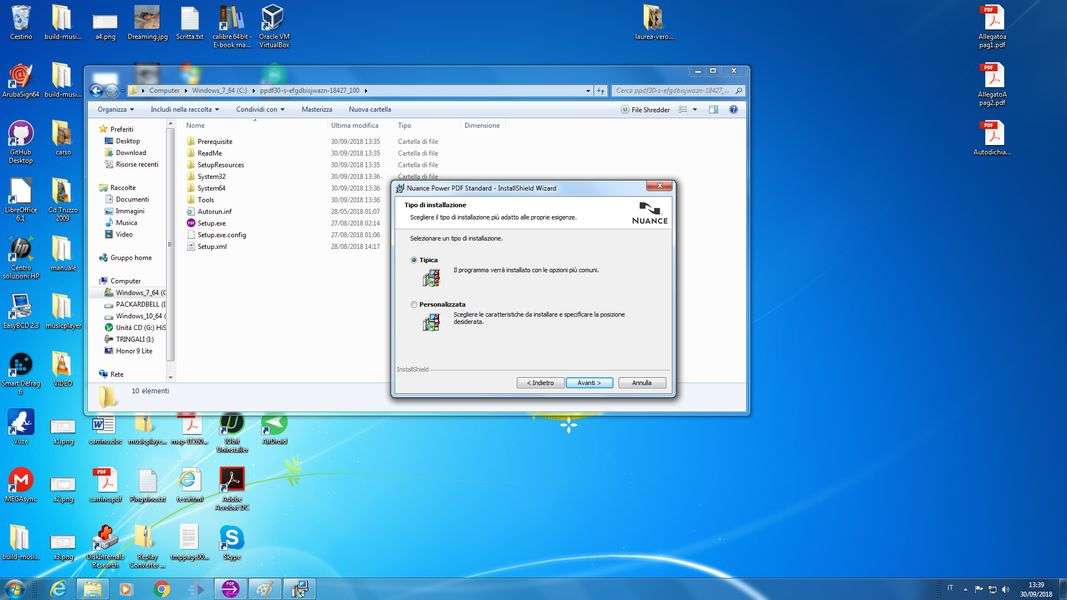Select the PACKARDBELL drive in sidebar

[x=139, y=304]
